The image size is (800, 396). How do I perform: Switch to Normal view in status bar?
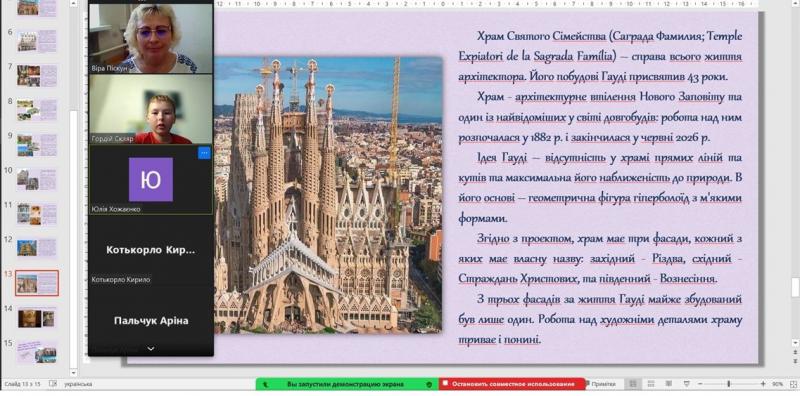pyautogui.click(x=633, y=384)
